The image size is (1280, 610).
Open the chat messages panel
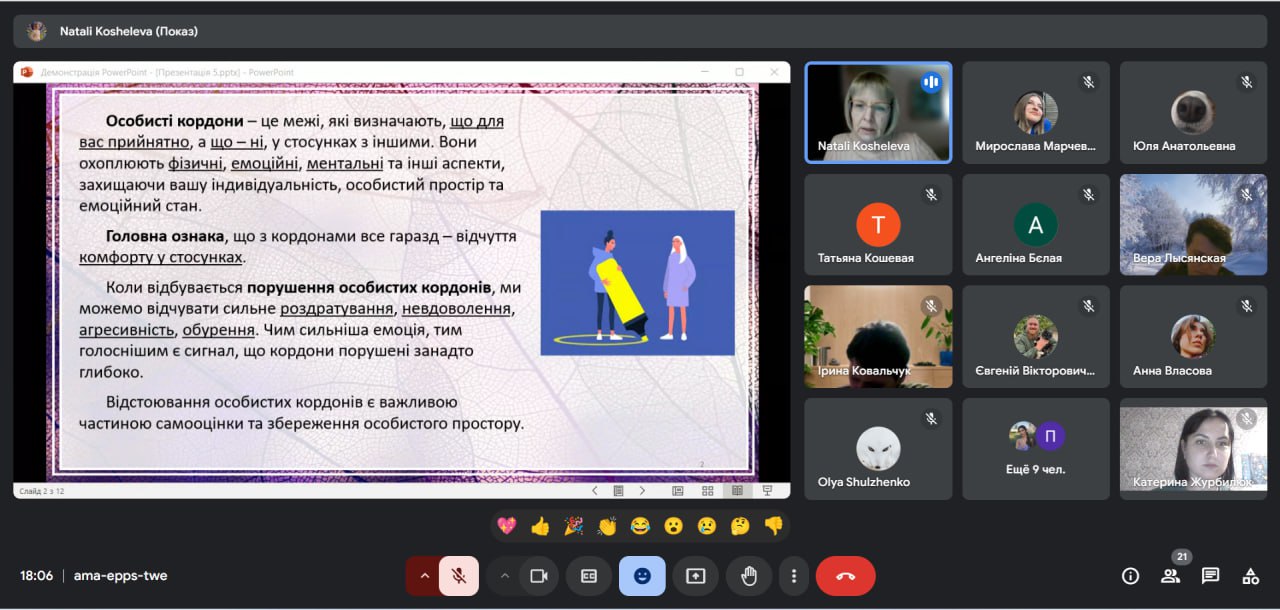pos(1210,576)
